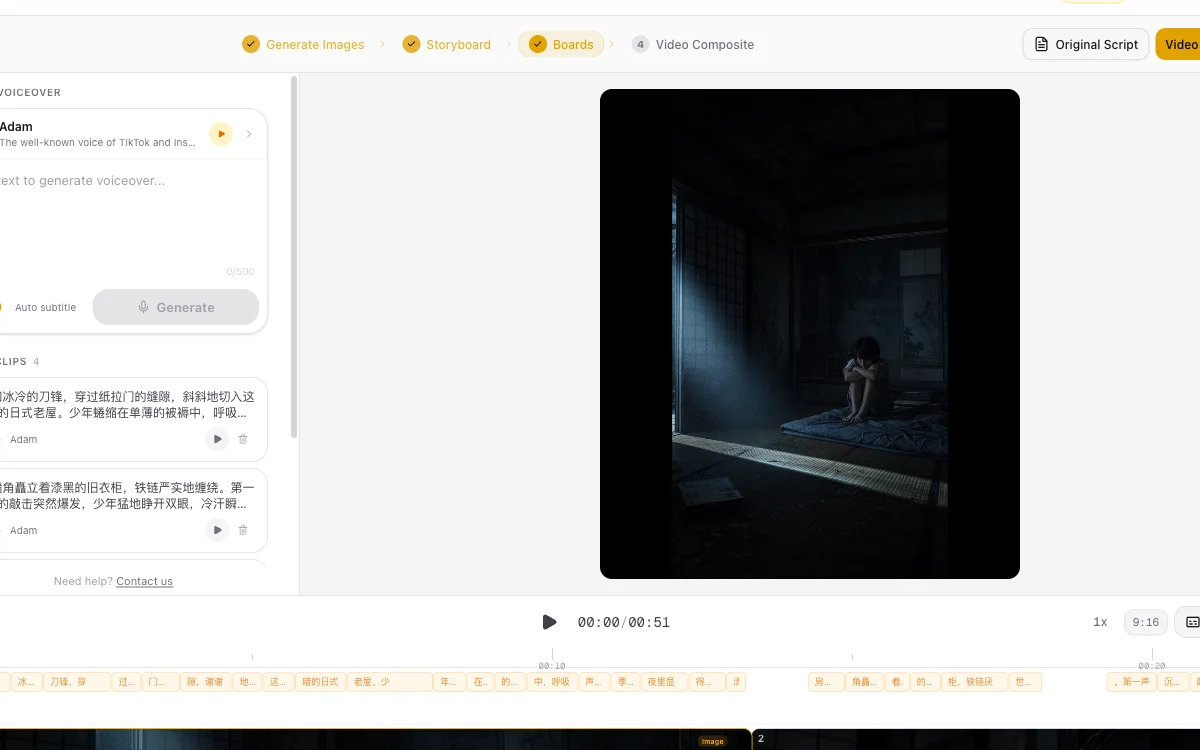Viewport: 1200px width, 750px height.
Task: Go to the Storyboard step
Action: 447,44
